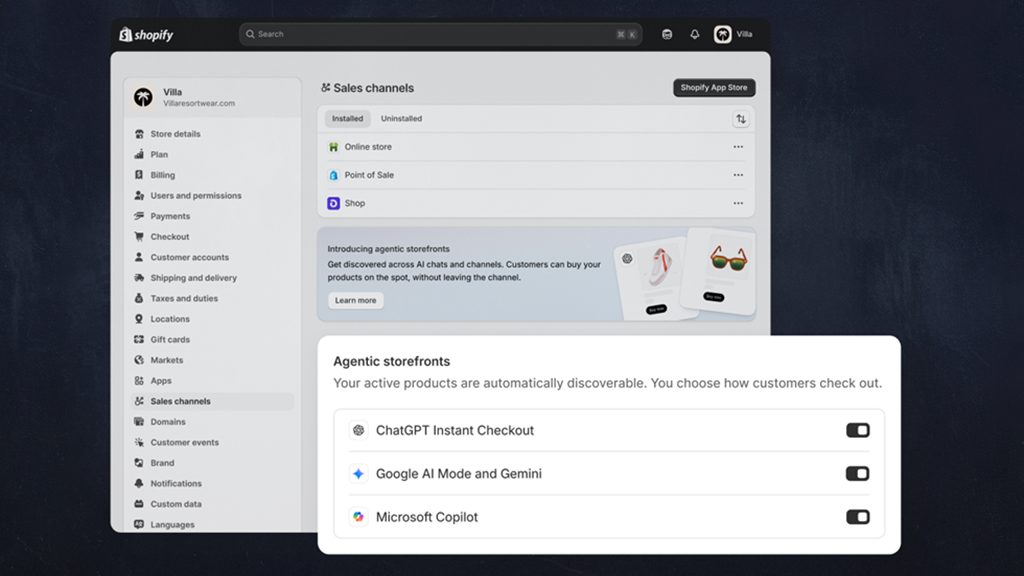The width and height of the screenshot is (1024, 576).
Task: Click the Search bar at the top
Action: [x=440, y=33]
